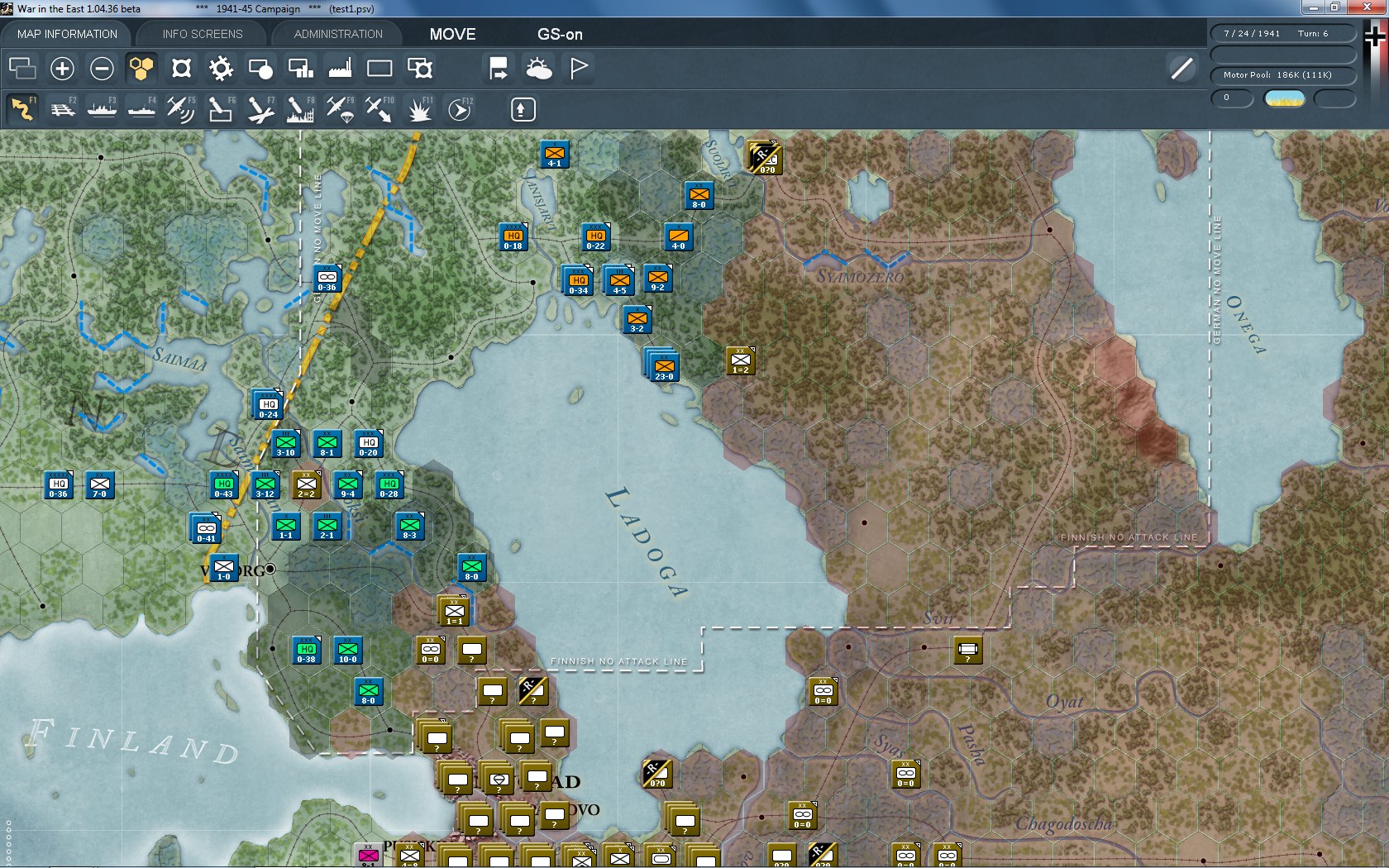Select the orange unit 9-2
This screenshot has width=1389, height=868.
pos(658,279)
